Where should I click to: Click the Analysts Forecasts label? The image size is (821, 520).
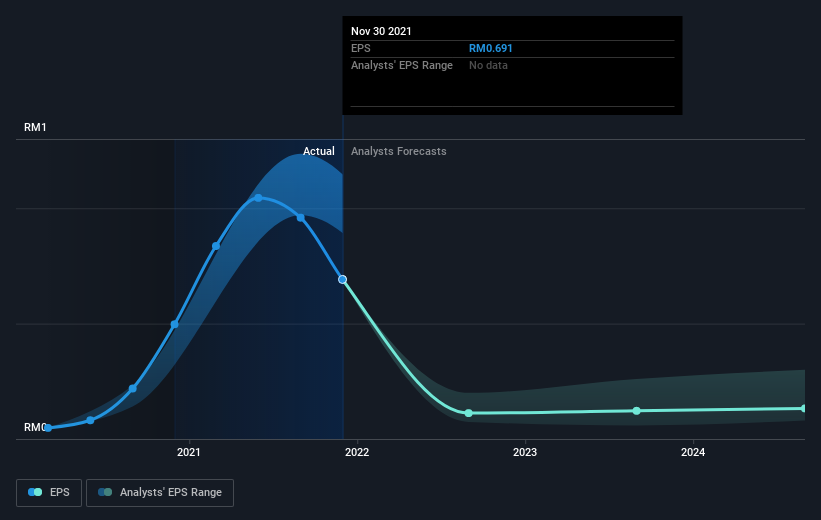coord(398,151)
